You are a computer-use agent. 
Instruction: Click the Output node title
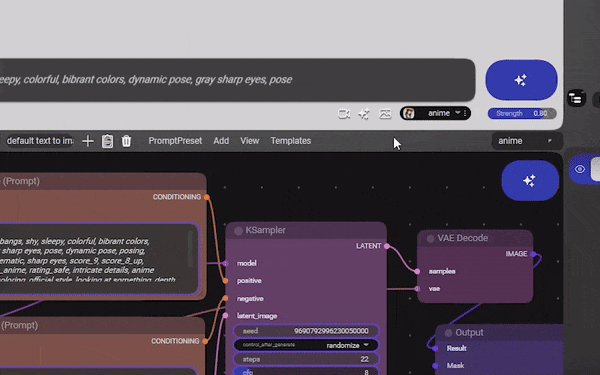[x=469, y=333]
